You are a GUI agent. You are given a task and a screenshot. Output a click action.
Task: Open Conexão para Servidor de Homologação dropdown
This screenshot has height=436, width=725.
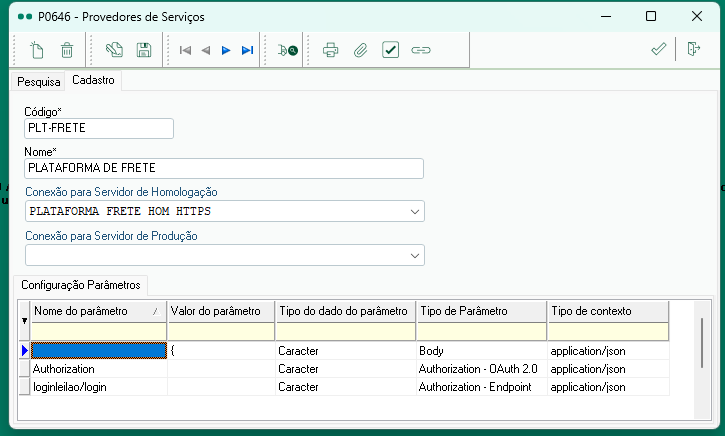pyautogui.click(x=415, y=211)
